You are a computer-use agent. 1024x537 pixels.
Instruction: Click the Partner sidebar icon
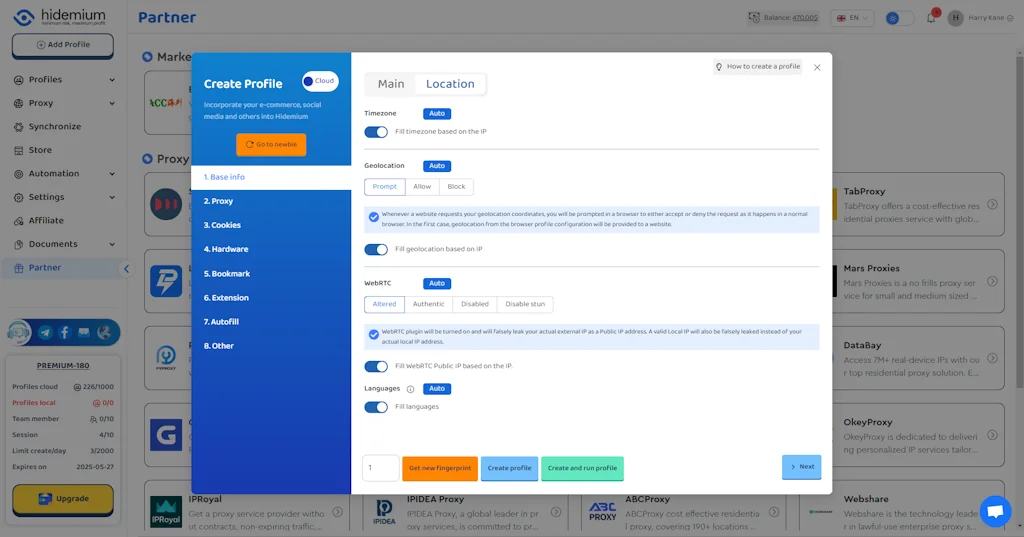[18, 268]
